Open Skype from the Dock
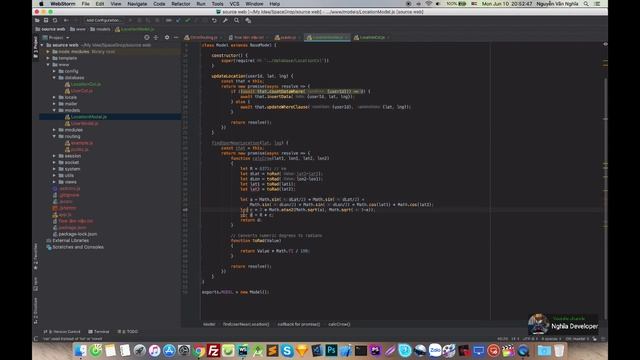This screenshot has height=360, width=640. [x=287, y=351]
